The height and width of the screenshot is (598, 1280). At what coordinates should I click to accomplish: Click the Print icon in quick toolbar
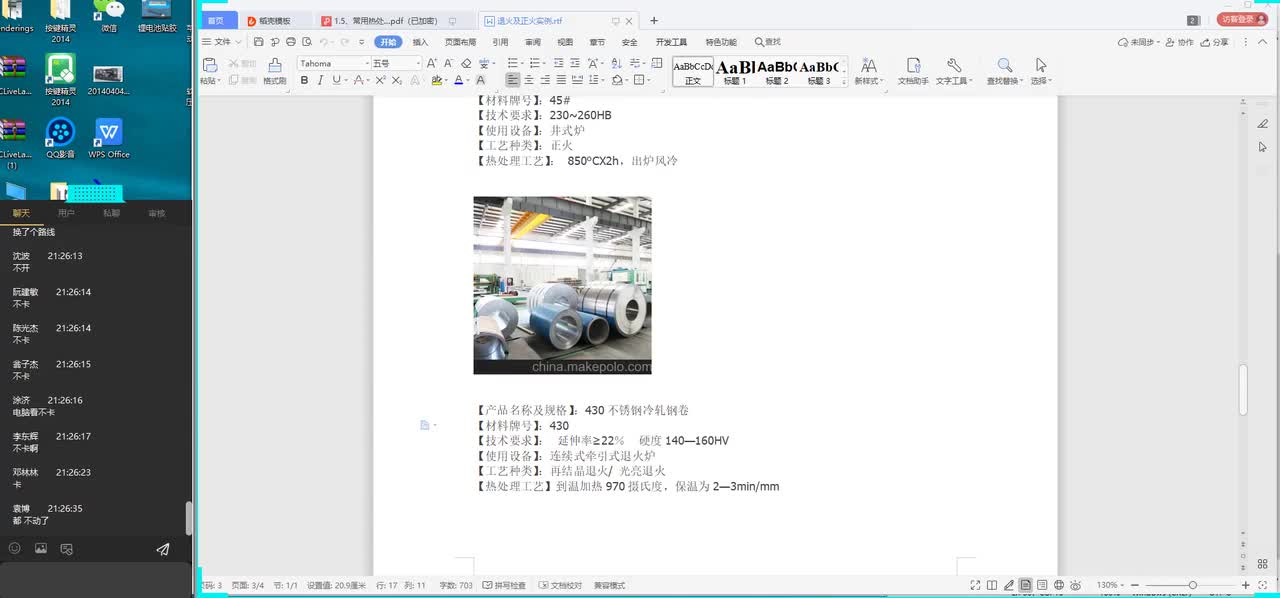291,42
